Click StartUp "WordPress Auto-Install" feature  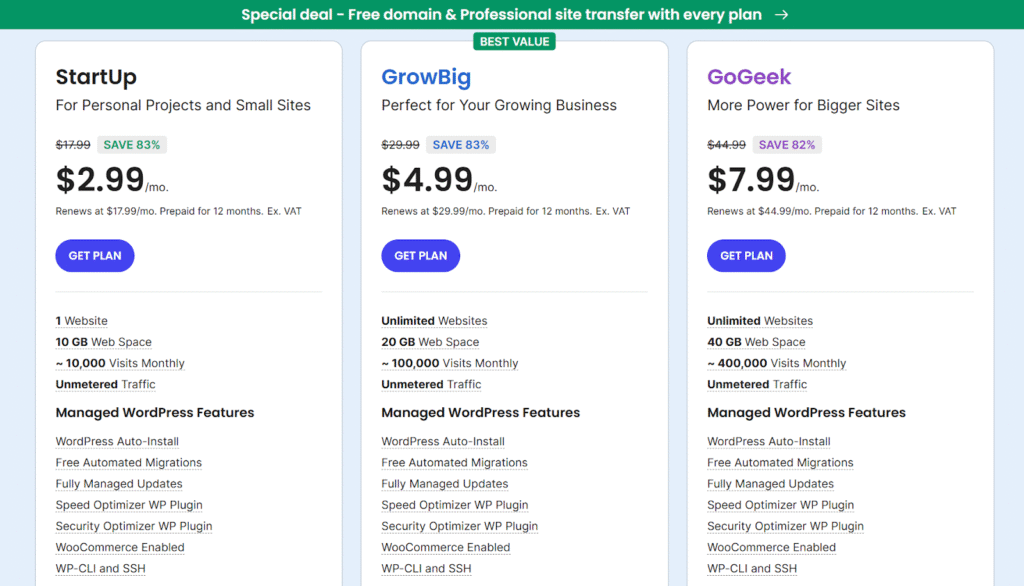click(x=117, y=441)
